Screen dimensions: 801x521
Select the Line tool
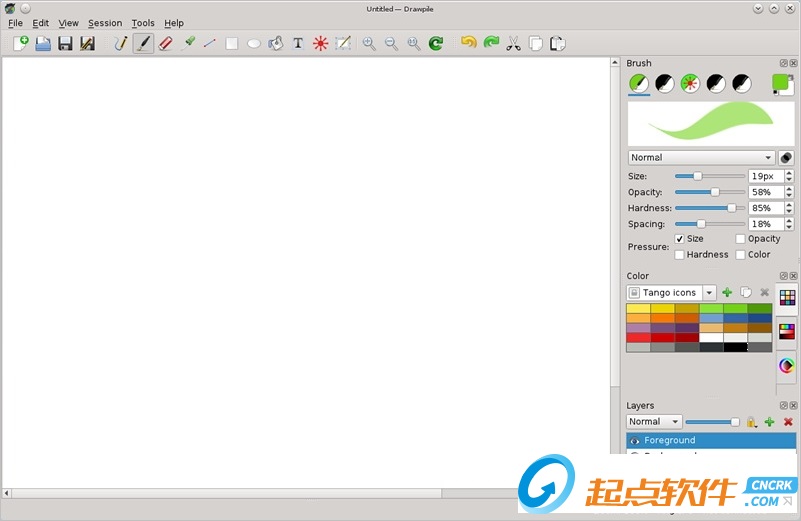pos(209,43)
